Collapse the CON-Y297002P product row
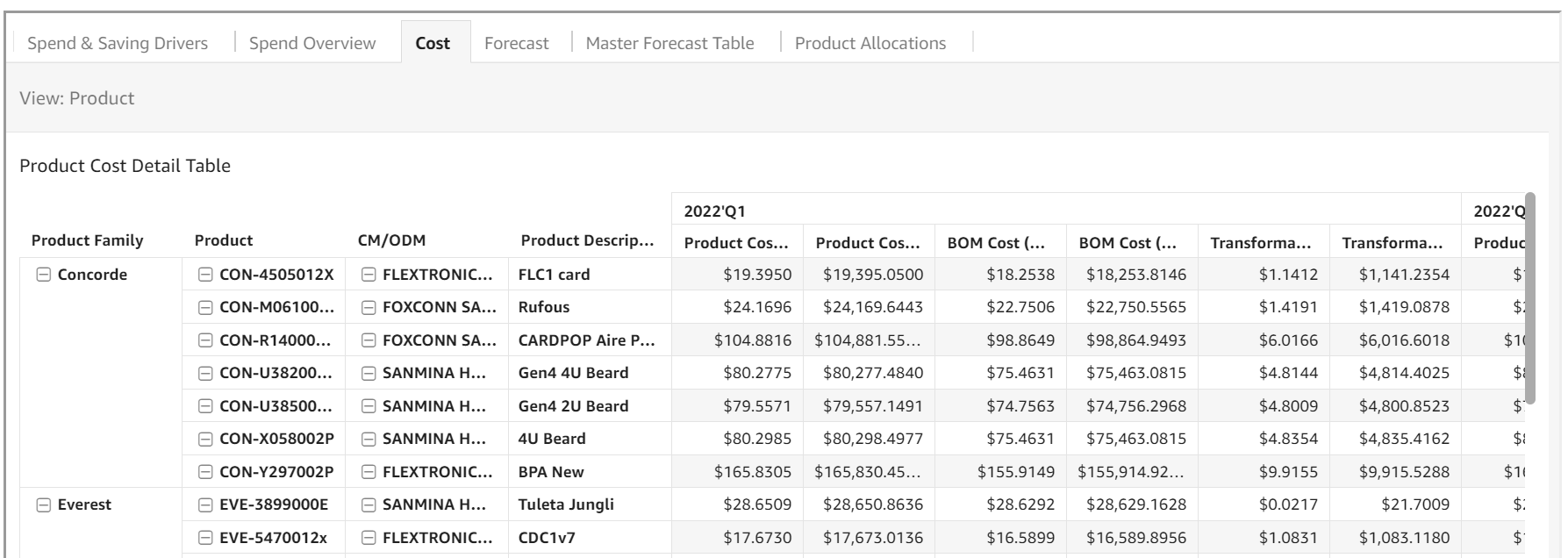1568x558 pixels. (x=205, y=472)
